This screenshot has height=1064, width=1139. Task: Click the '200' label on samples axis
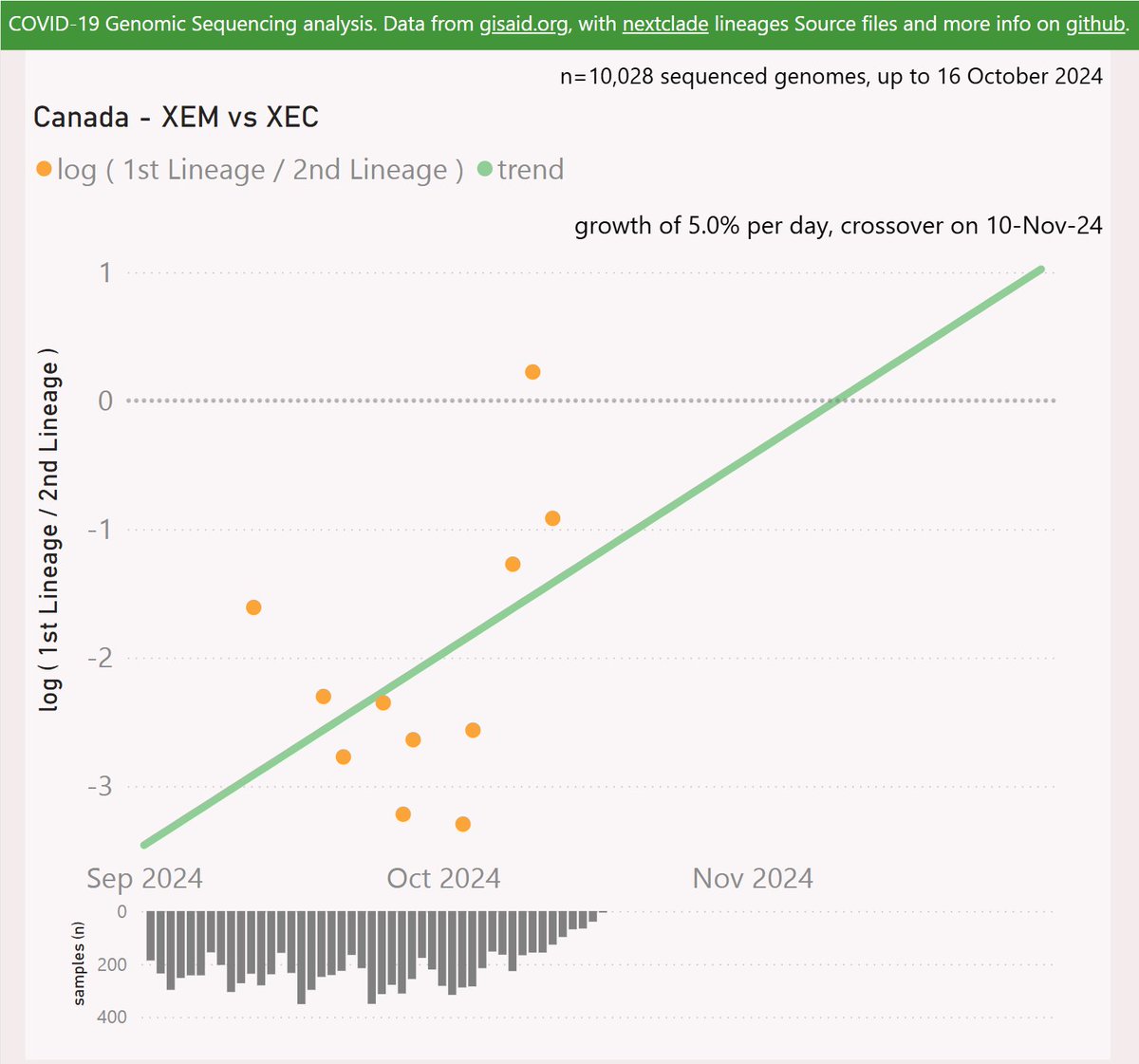[x=111, y=964]
